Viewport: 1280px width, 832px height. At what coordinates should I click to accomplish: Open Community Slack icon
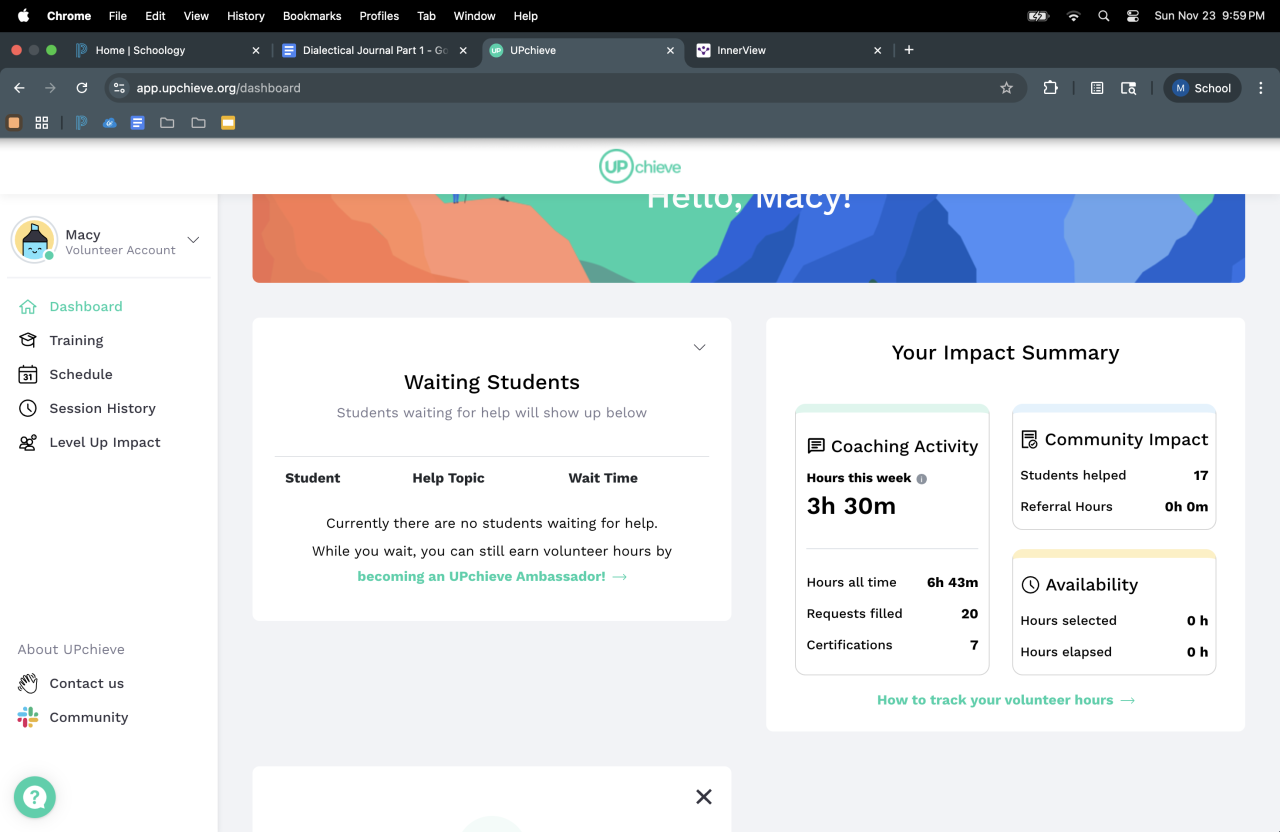(28, 718)
